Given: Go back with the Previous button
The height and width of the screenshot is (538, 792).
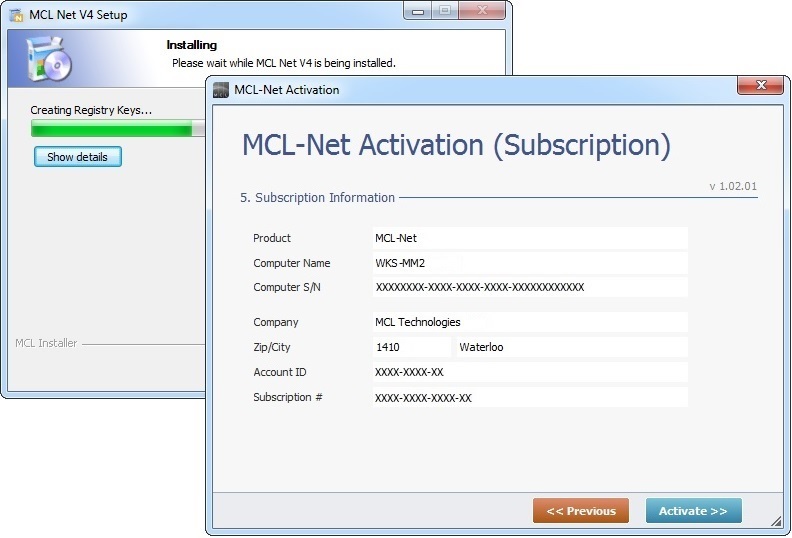Looking at the screenshot, I should [581, 511].
